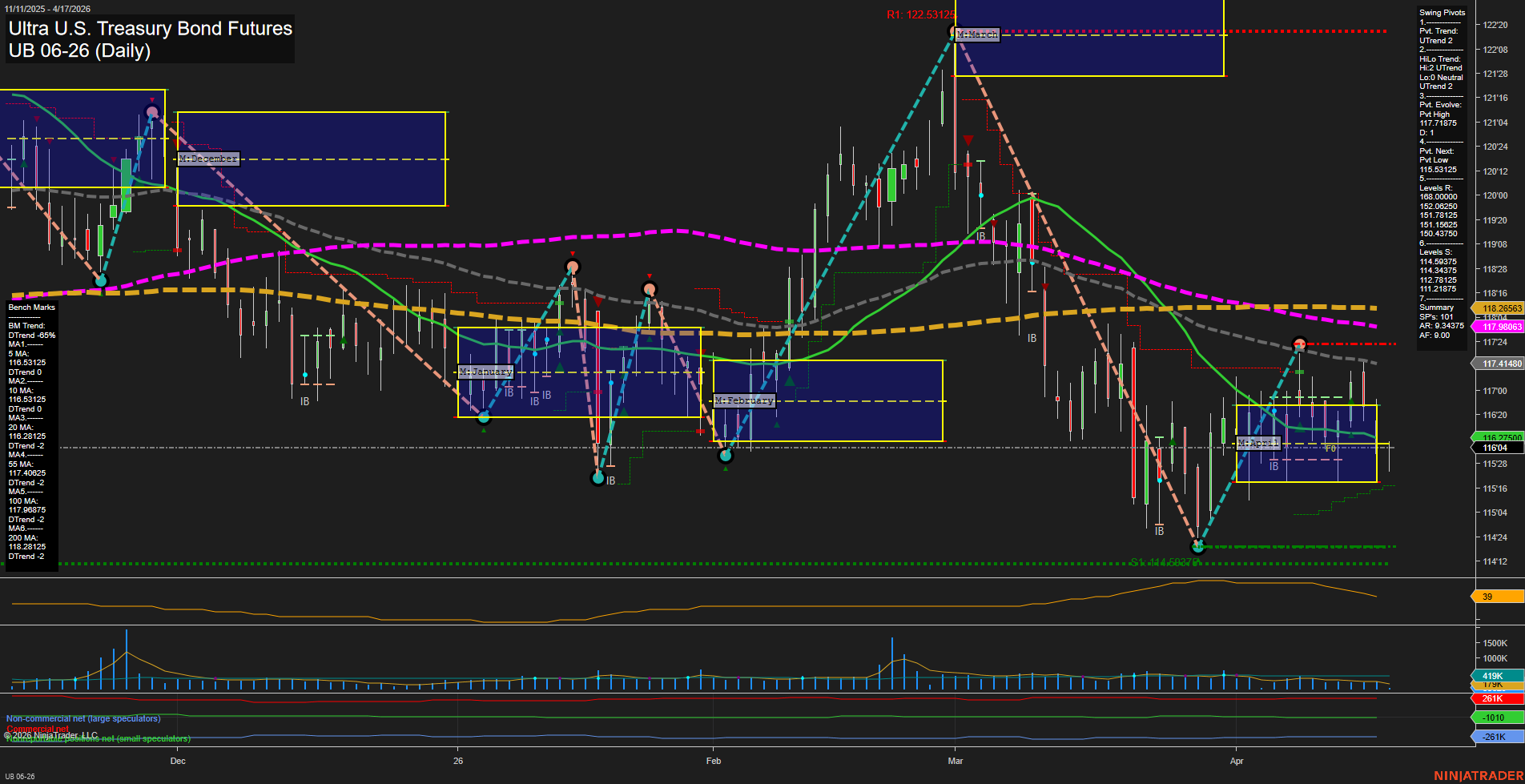Select the gray 117.41480 price marker
The width and height of the screenshot is (1525, 784).
tap(1501, 364)
